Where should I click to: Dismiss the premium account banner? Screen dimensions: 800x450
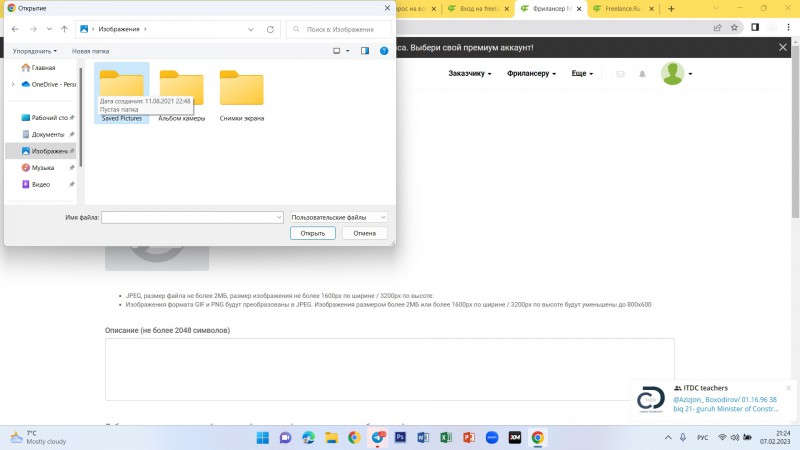coord(783,47)
